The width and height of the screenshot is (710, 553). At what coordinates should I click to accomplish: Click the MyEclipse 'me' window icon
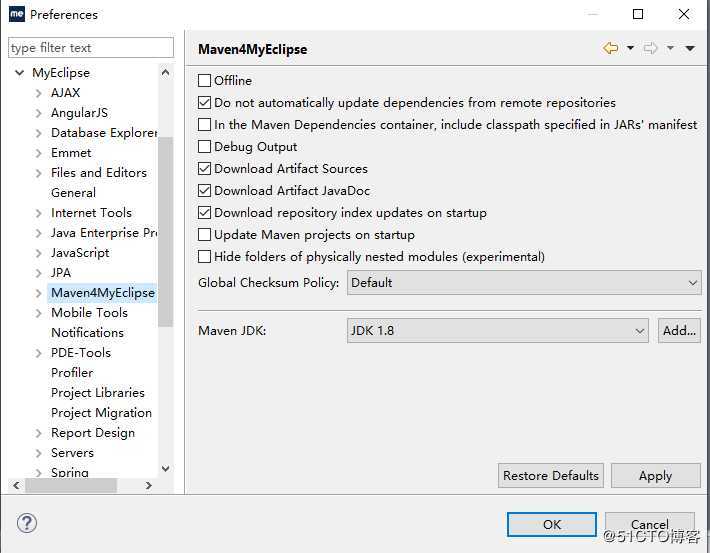coord(16,14)
